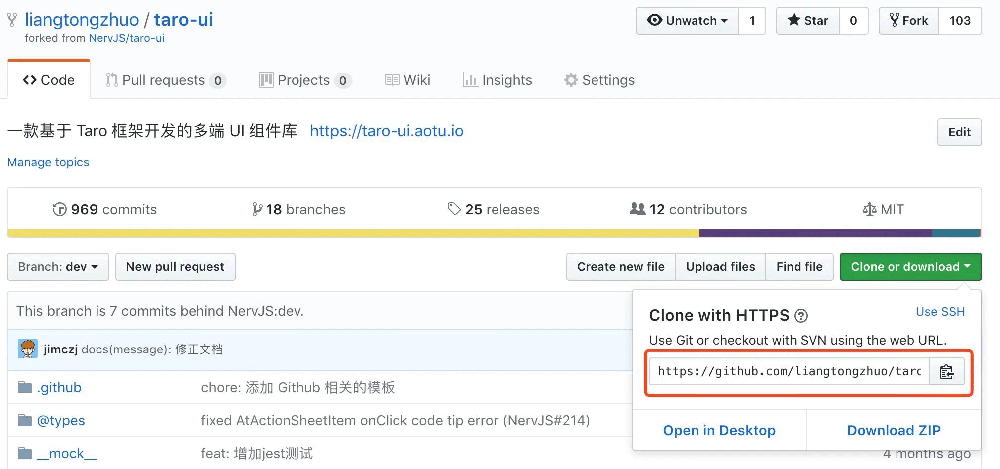Open the __mock__ folder
Viewport: 1000px width, 469px height.
click(x=66, y=454)
